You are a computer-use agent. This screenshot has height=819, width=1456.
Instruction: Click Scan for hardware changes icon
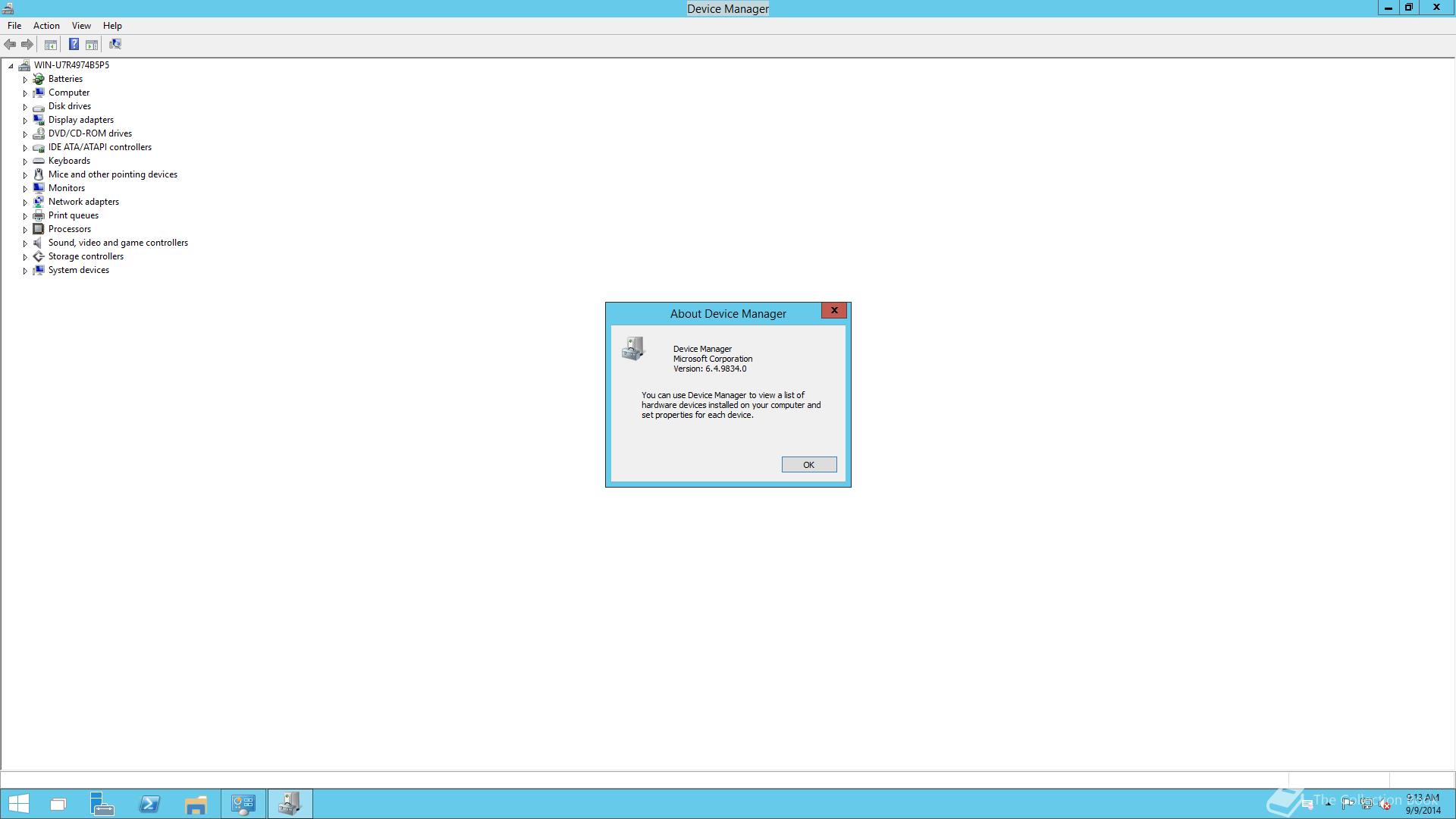pos(115,45)
